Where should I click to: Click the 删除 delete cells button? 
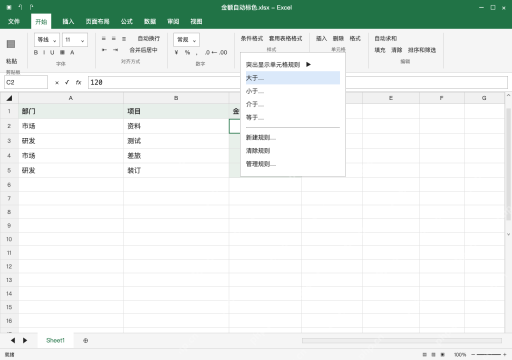pyautogui.click(x=338, y=39)
